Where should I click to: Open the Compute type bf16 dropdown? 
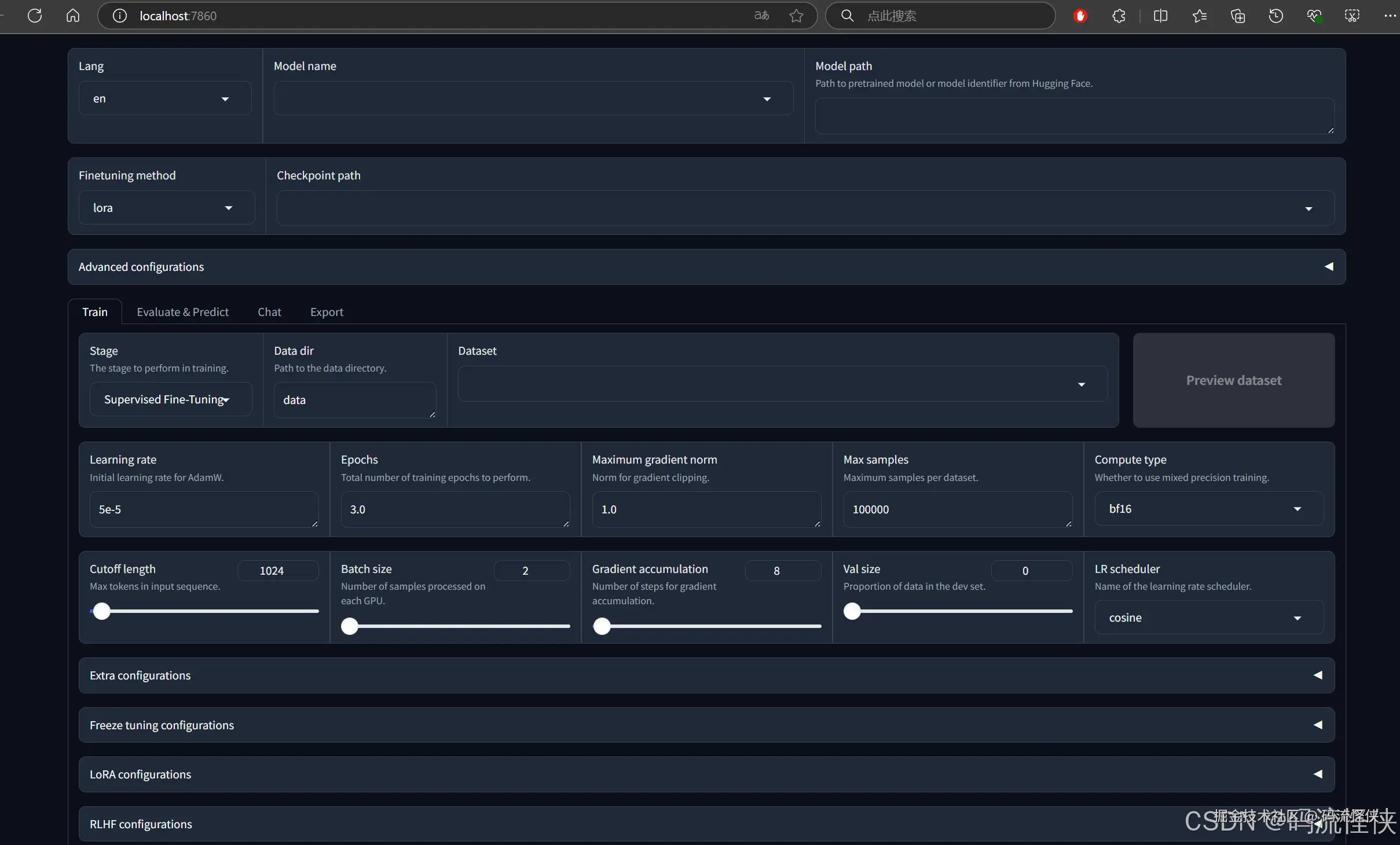coord(1208,509)
